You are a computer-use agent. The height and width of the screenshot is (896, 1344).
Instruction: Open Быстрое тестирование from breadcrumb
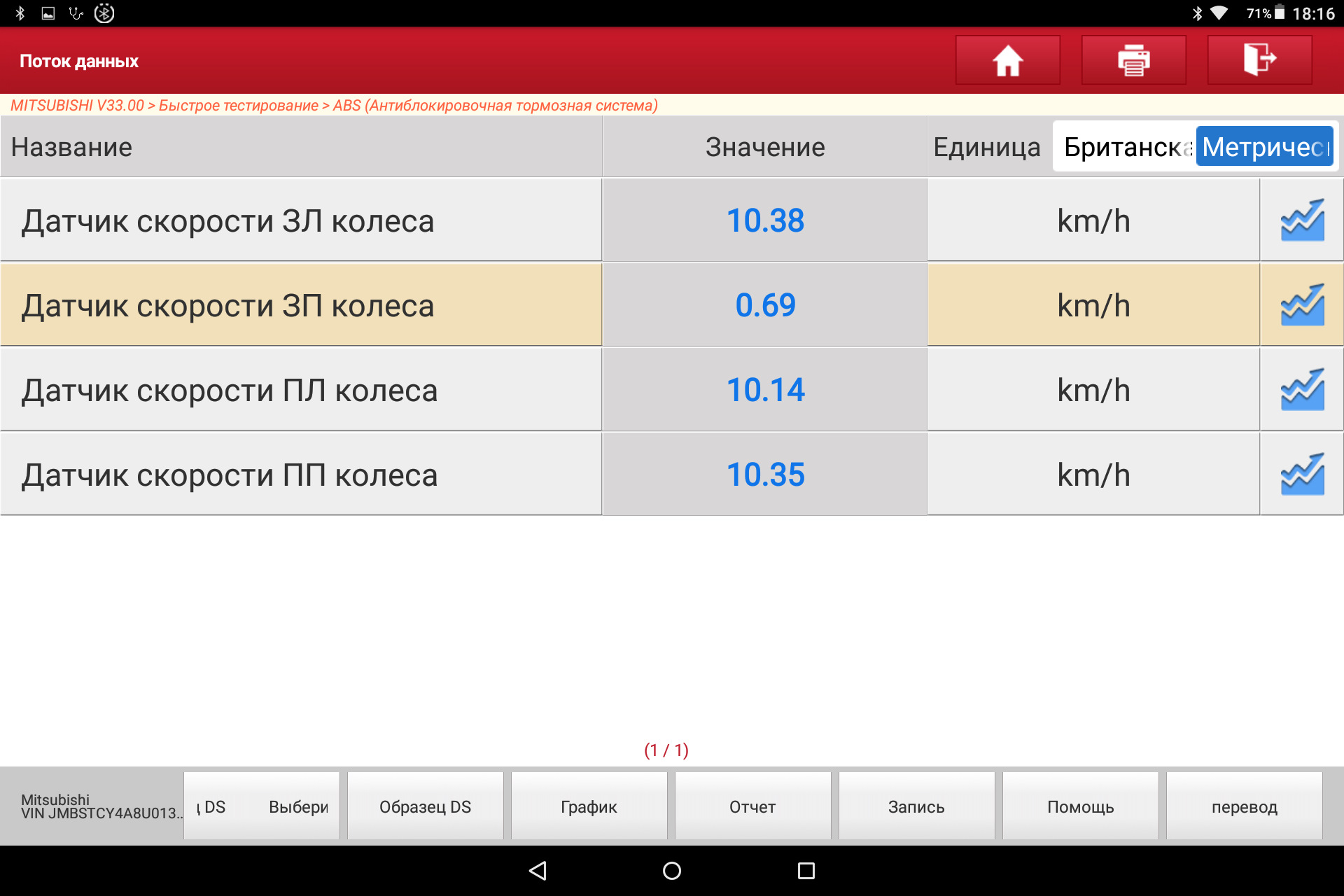click(x=238, y=106)
